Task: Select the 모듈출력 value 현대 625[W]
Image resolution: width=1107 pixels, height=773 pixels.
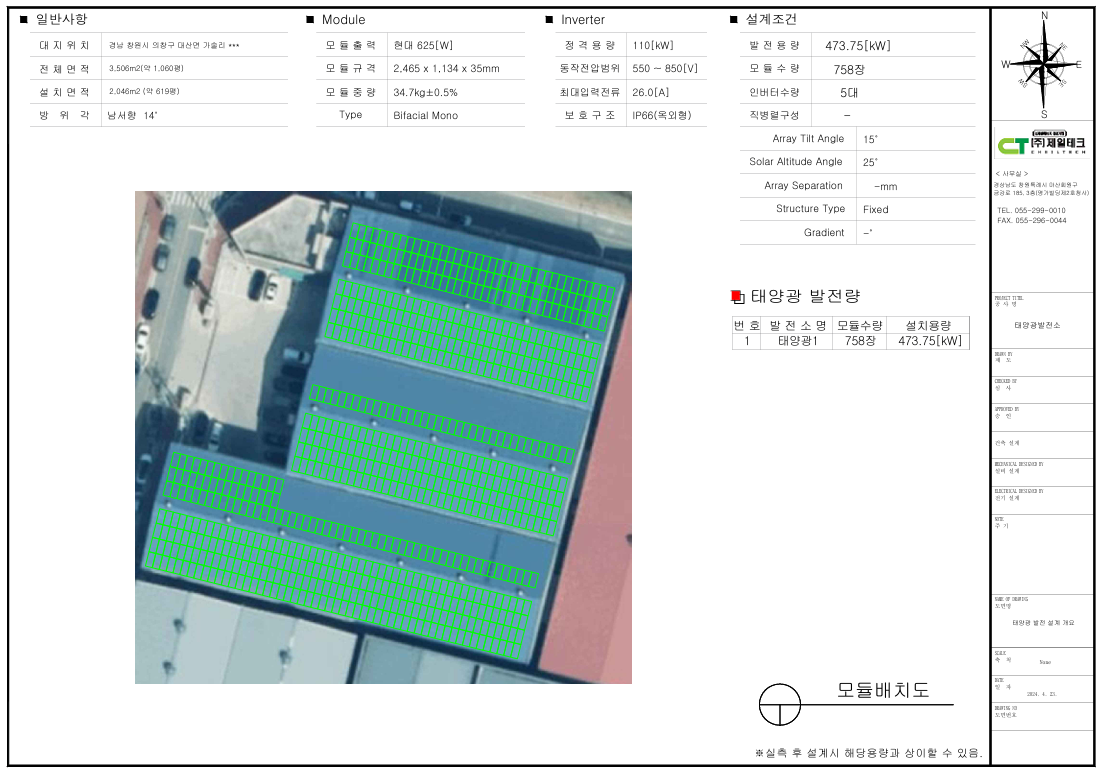Action: 423,46
